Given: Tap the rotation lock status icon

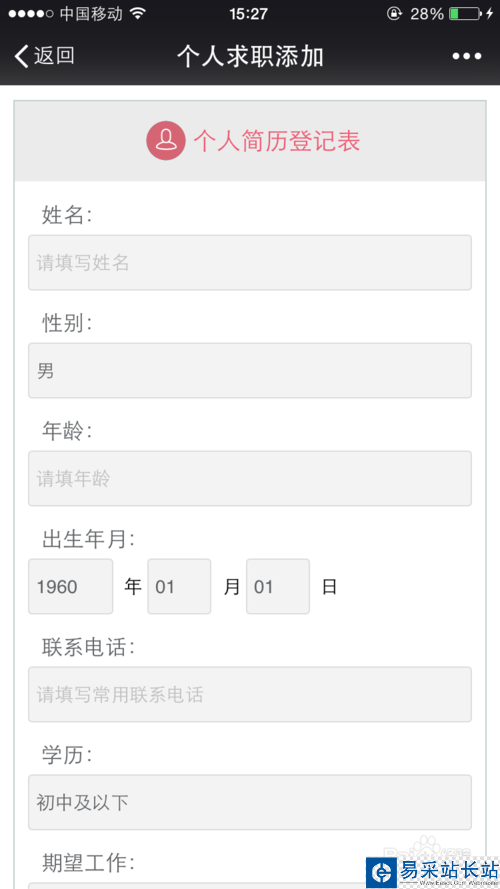Looking at the screenshot, I should click(x=395, y=14).
